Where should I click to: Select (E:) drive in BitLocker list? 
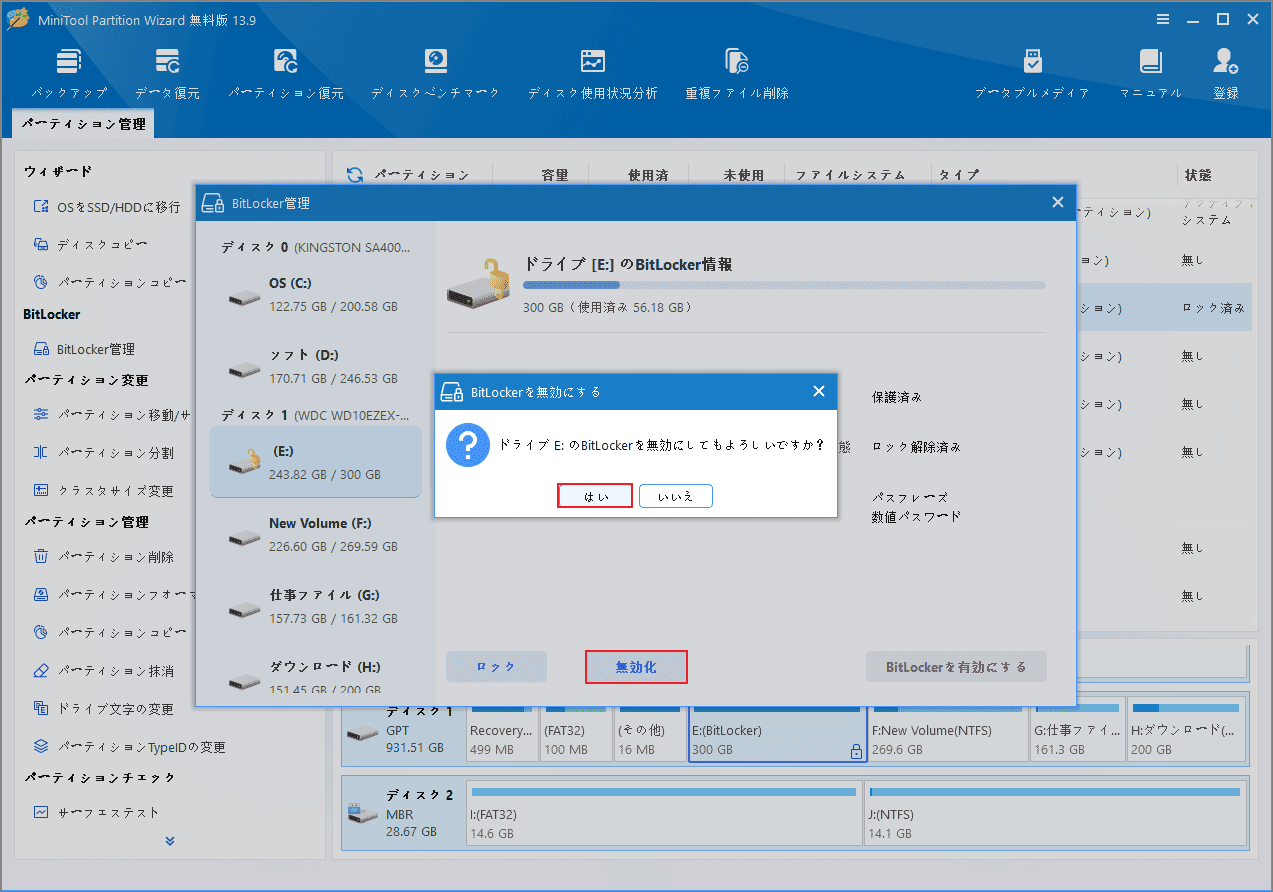(315, 462)
